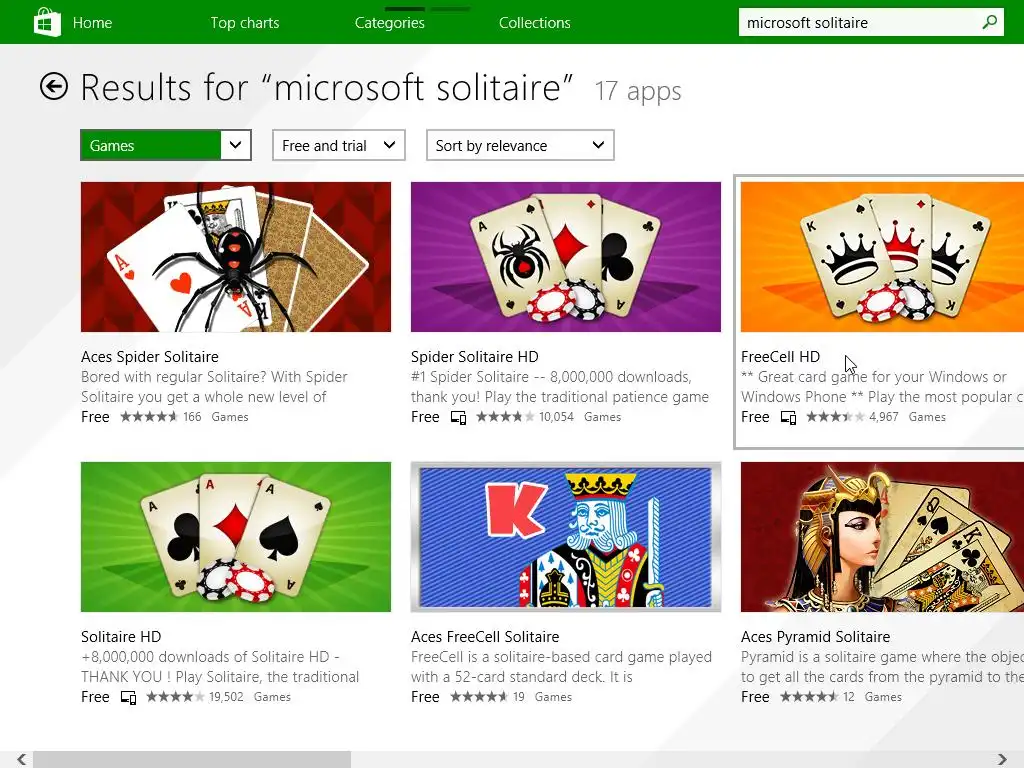Open FreeCell HD thumbnail
The height and width of the screenshot is (768, 1024).
882,257
